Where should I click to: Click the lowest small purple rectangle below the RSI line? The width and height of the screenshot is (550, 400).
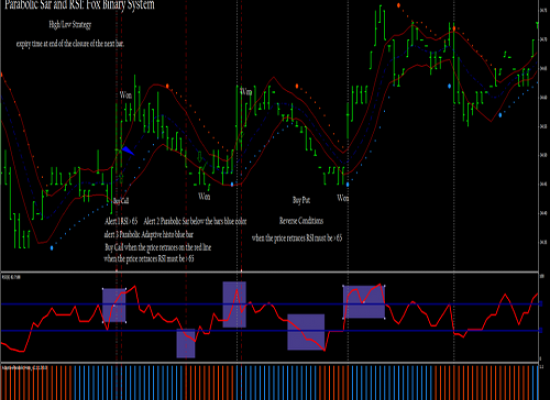186,344
